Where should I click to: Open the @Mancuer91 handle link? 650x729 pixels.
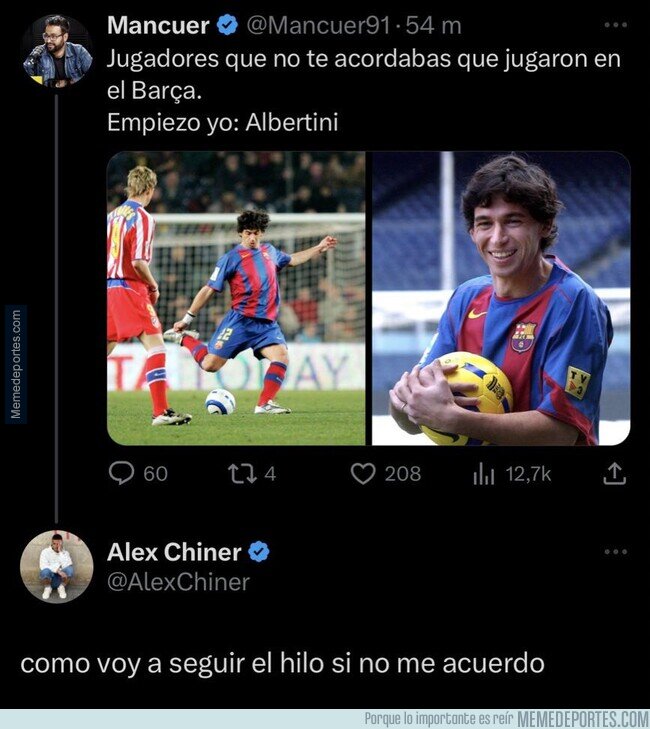[x=318, y=26]
